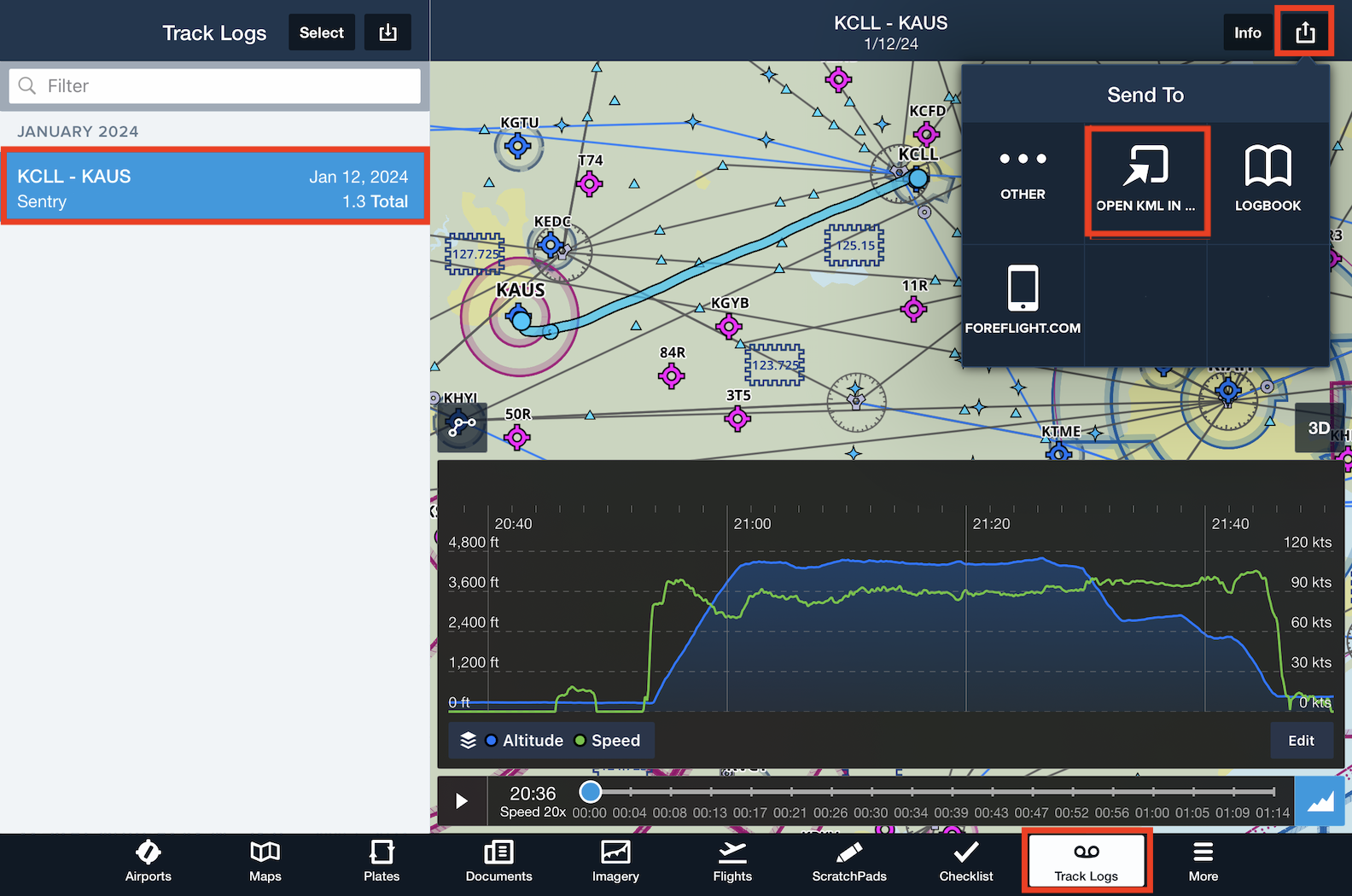Click the 84R airport marker
This screenshot has height=896, width=1352.
pos(672,375)
